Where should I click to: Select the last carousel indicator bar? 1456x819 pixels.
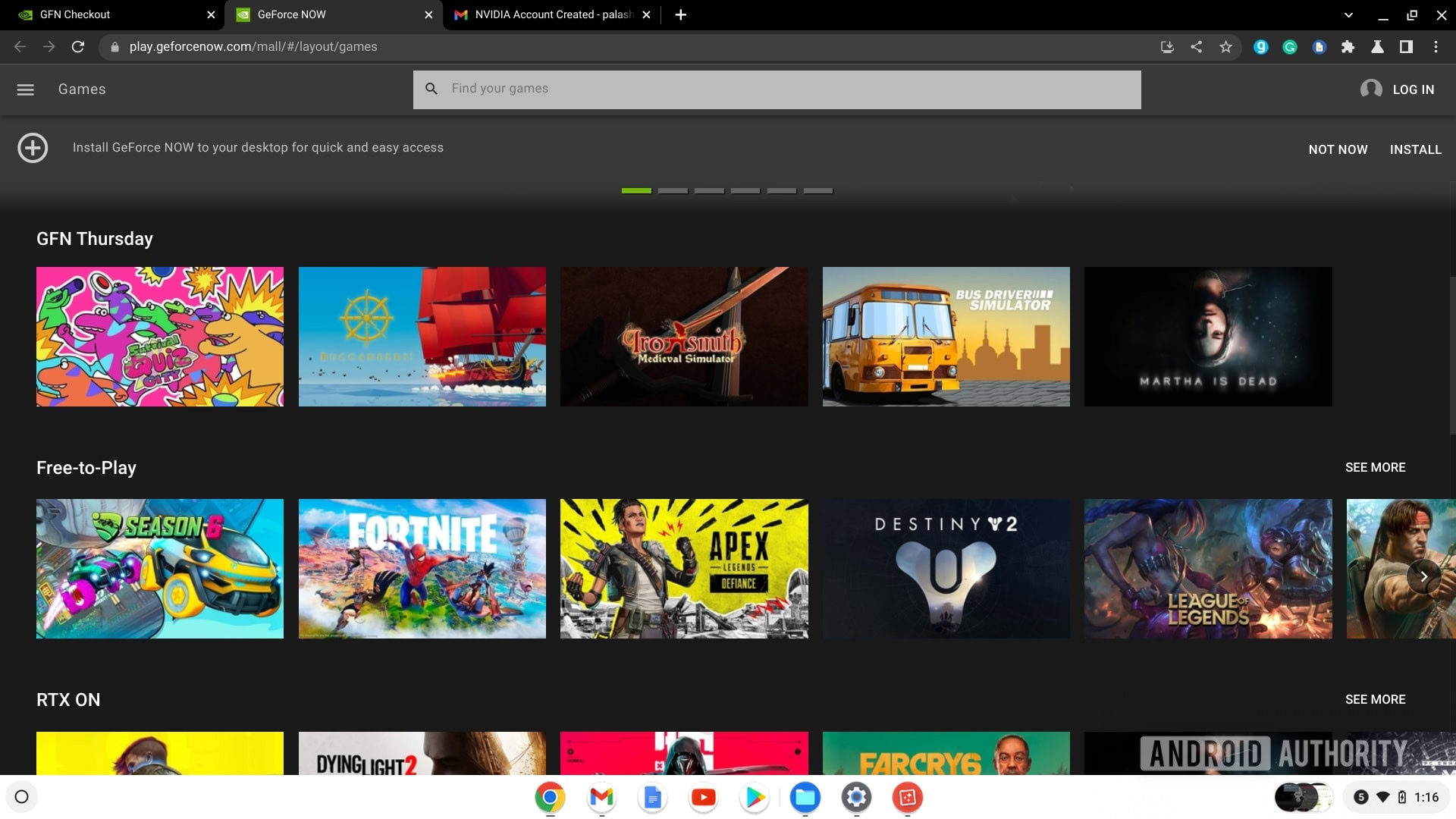pyautogui.click(x=817, y=191)
